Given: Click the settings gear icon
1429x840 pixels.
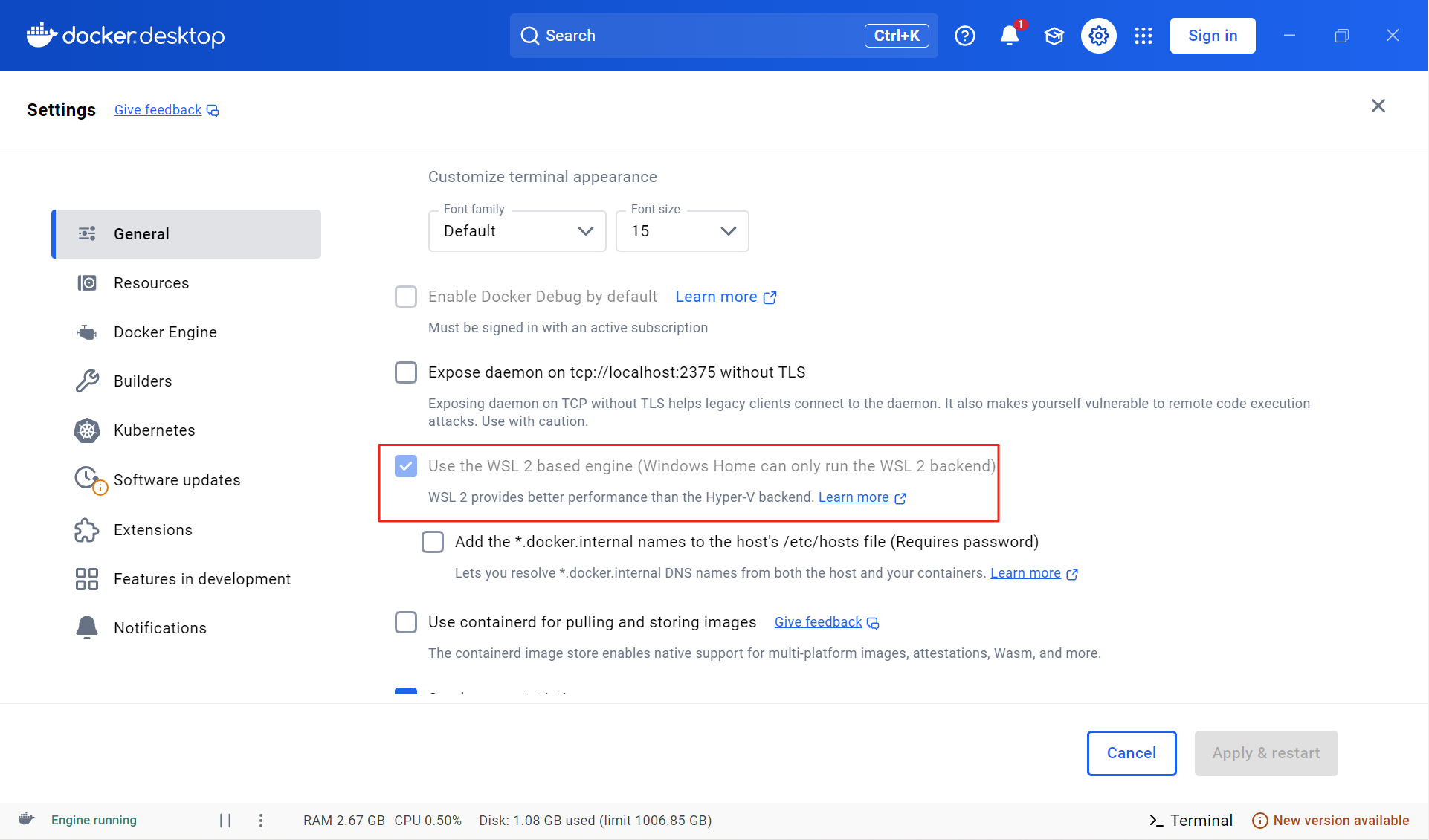Looking at the screenshot, I should [x=1098, y=36].
